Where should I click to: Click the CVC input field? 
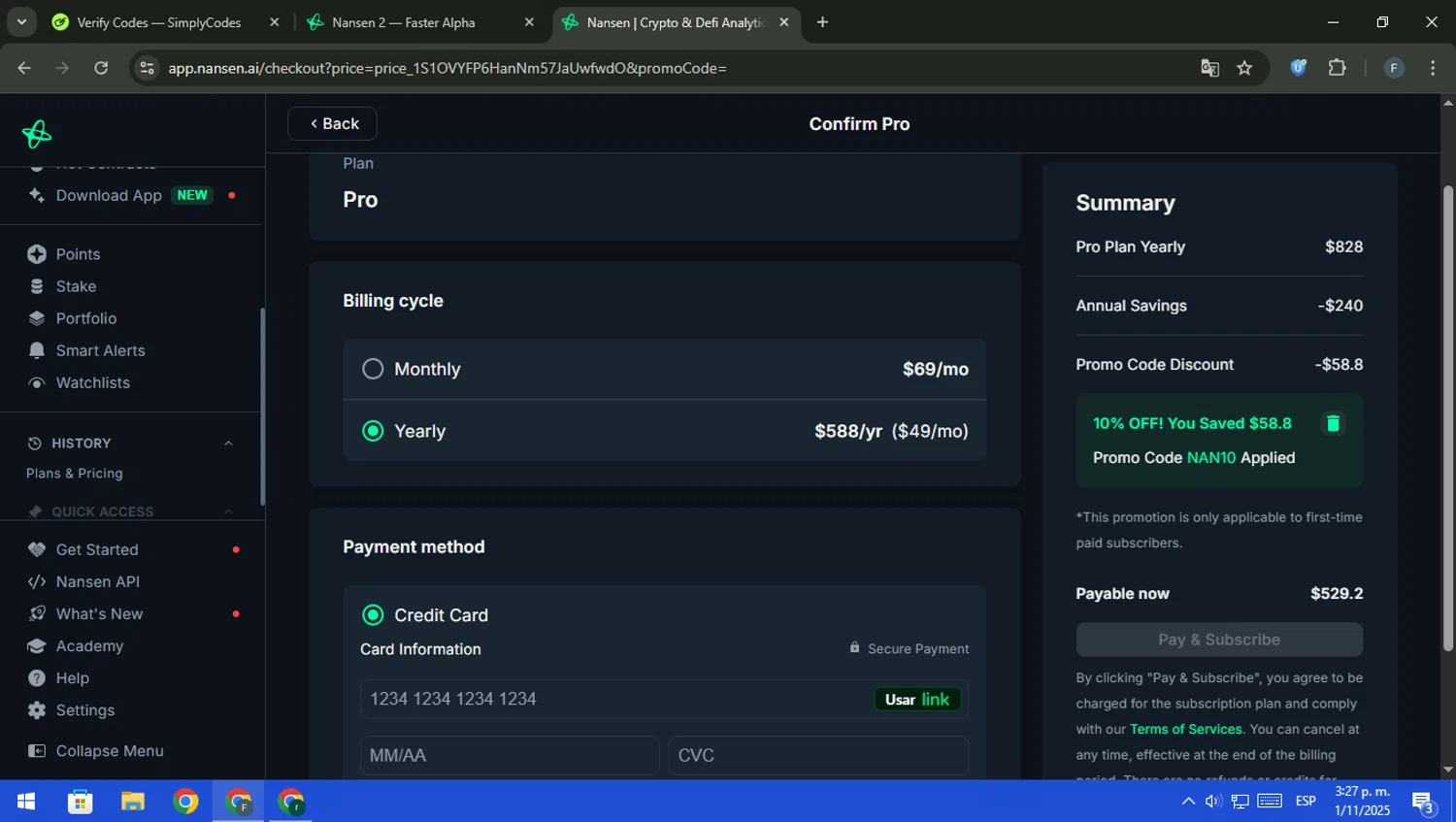pyautogui.click(x=818, y=755)
